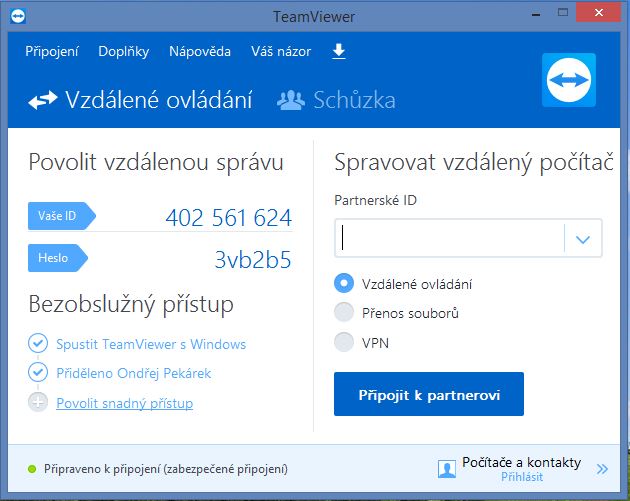
Task: Click the TeamViewer title bar icon
Action: (x=18, y=16)
